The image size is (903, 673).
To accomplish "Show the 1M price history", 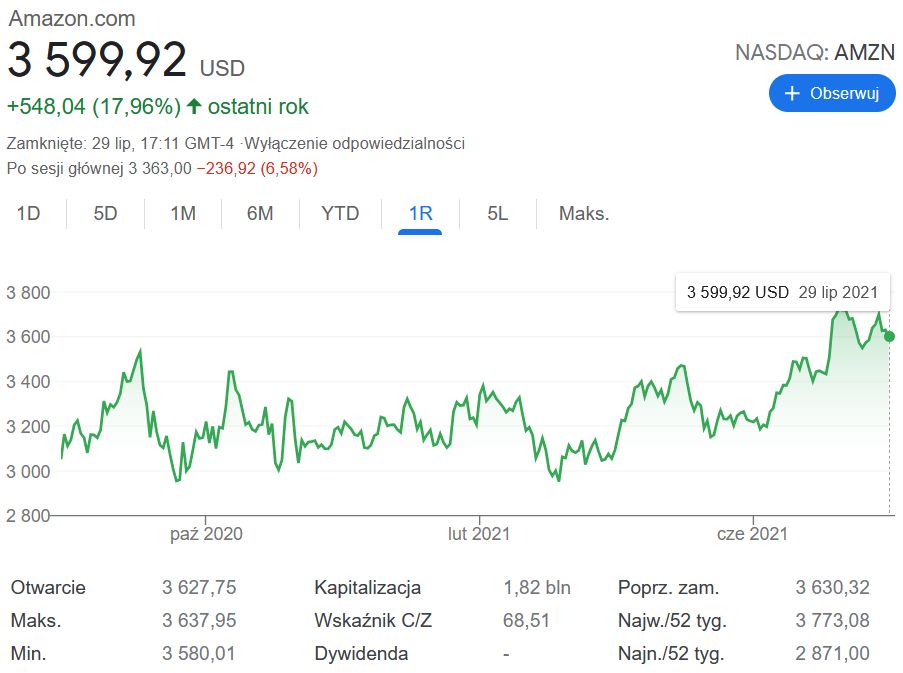I will tap(183, 213).
